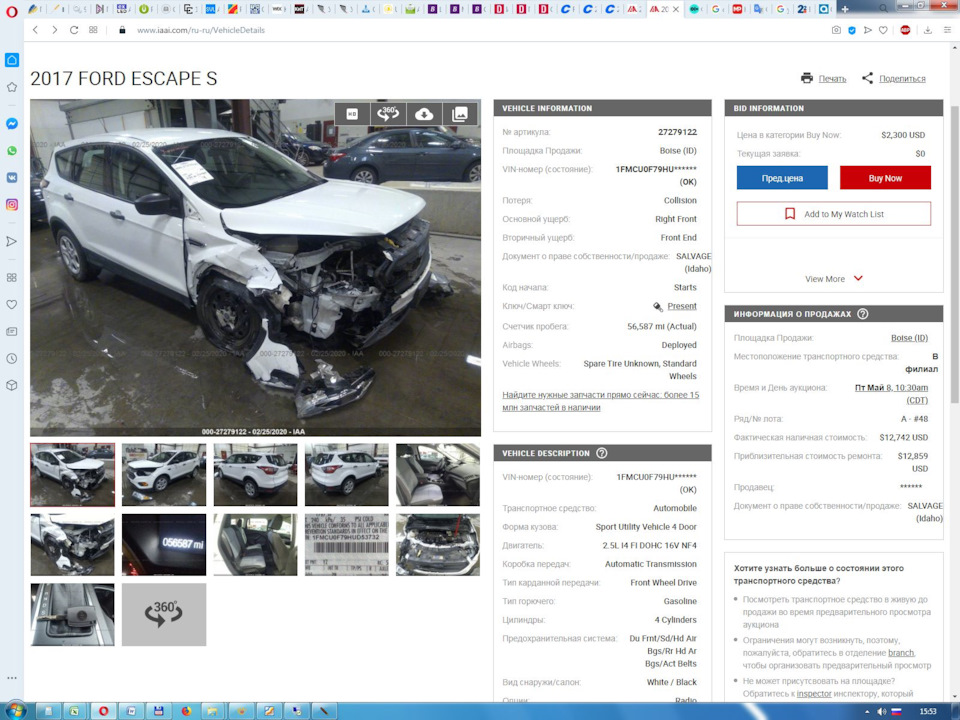Add vehicle to My Watch List
The image size is (960, 720).
pos(833,214)
